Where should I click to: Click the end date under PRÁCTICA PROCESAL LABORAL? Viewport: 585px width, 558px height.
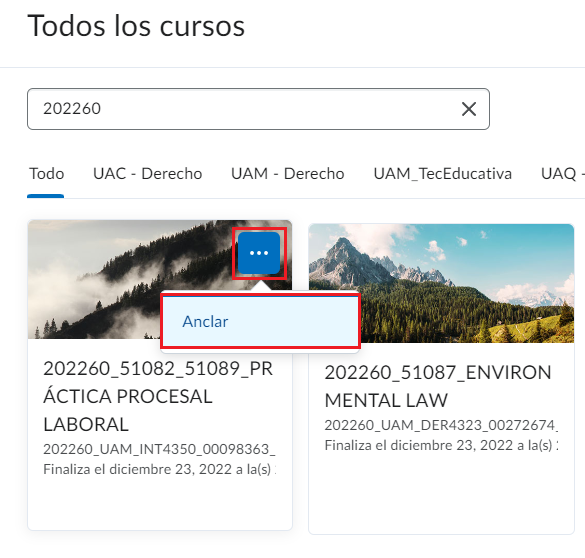click(x=160, y=469)
